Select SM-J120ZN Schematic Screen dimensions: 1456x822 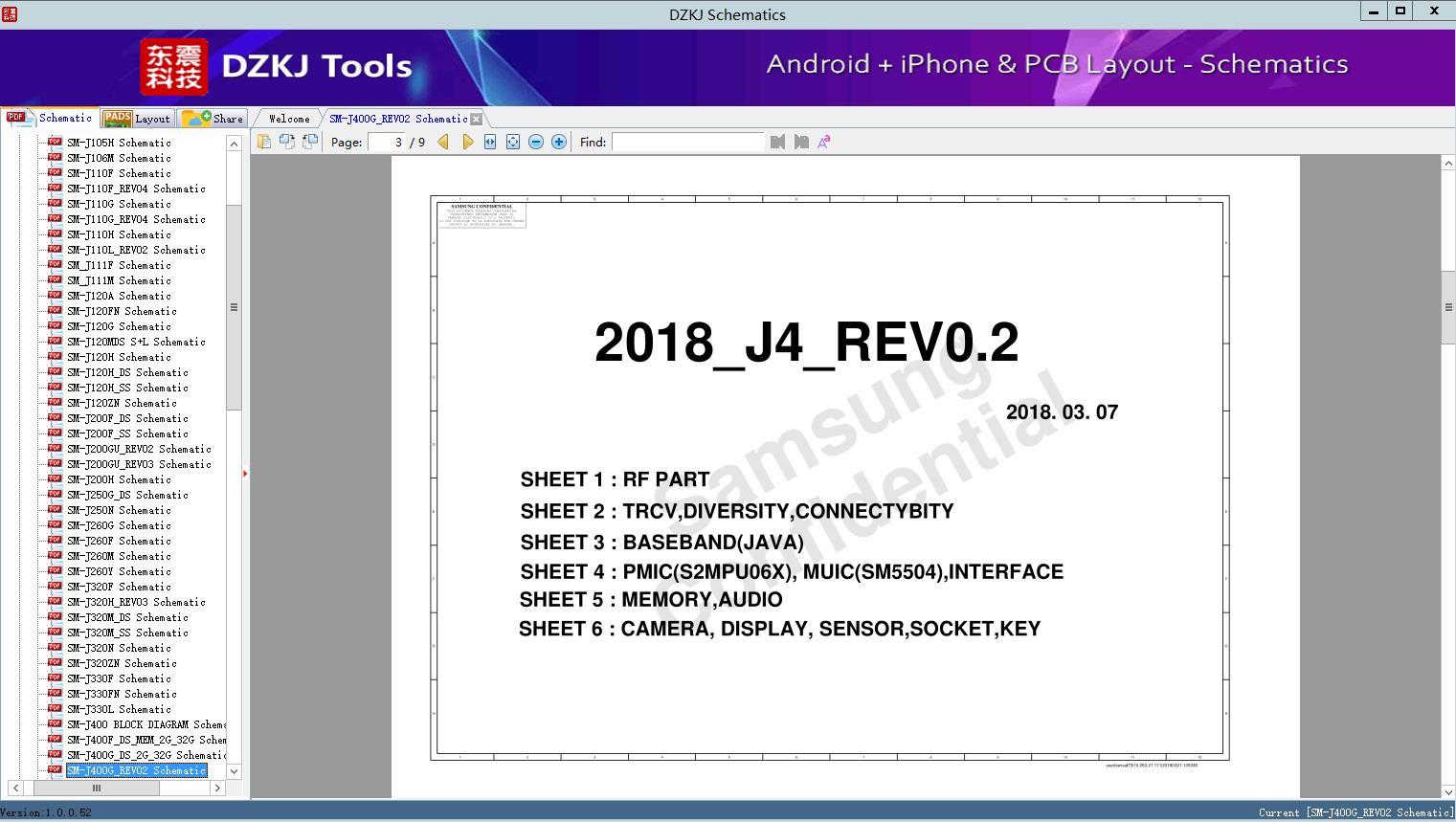[122, 403]
